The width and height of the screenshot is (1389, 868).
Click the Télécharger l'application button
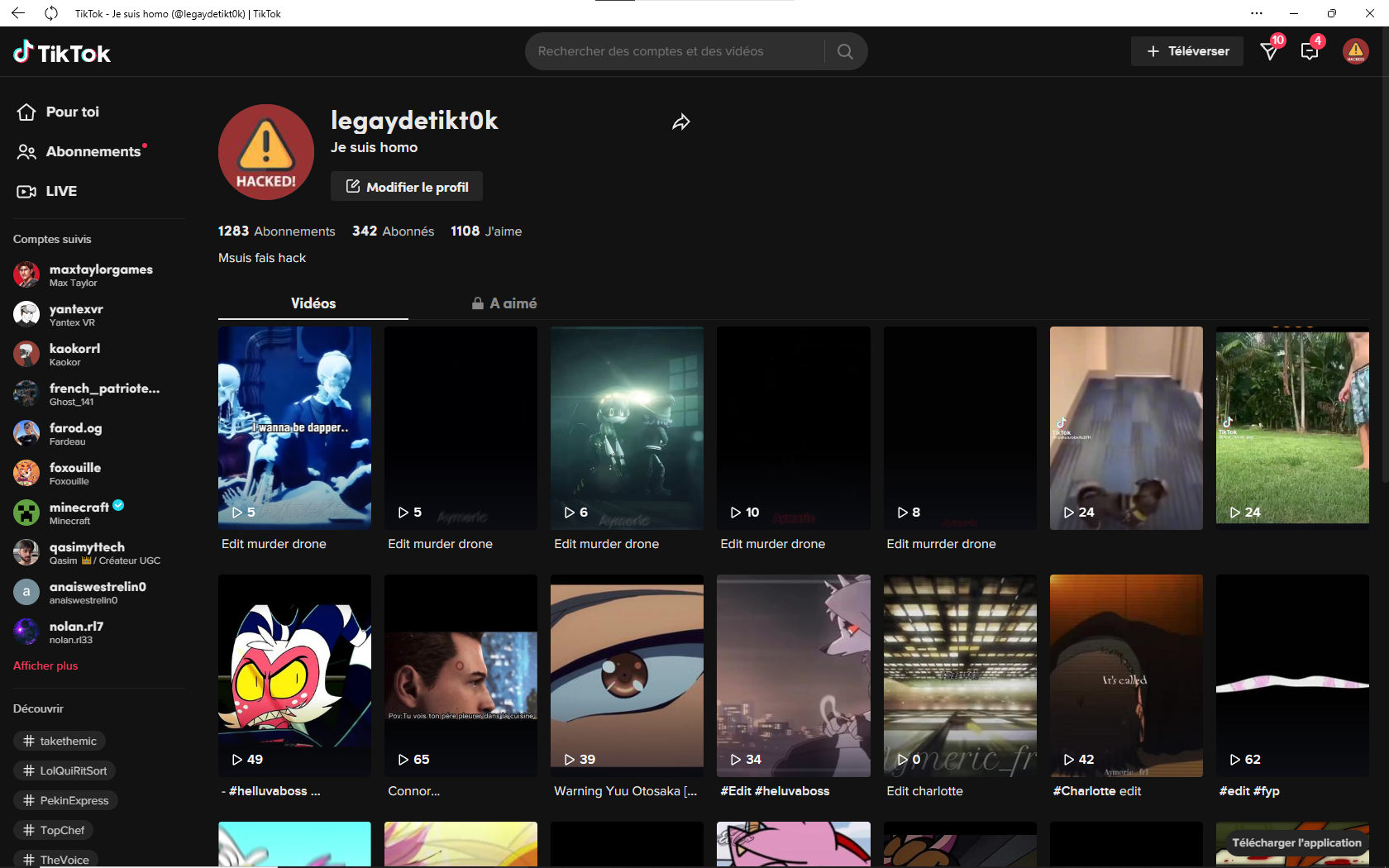1296,842
